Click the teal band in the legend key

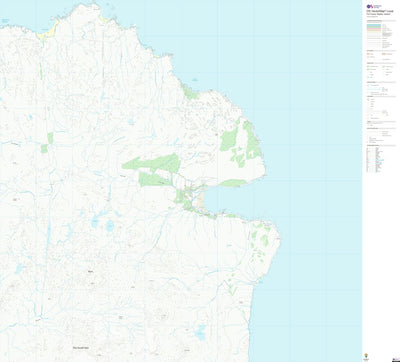[374, 25]
